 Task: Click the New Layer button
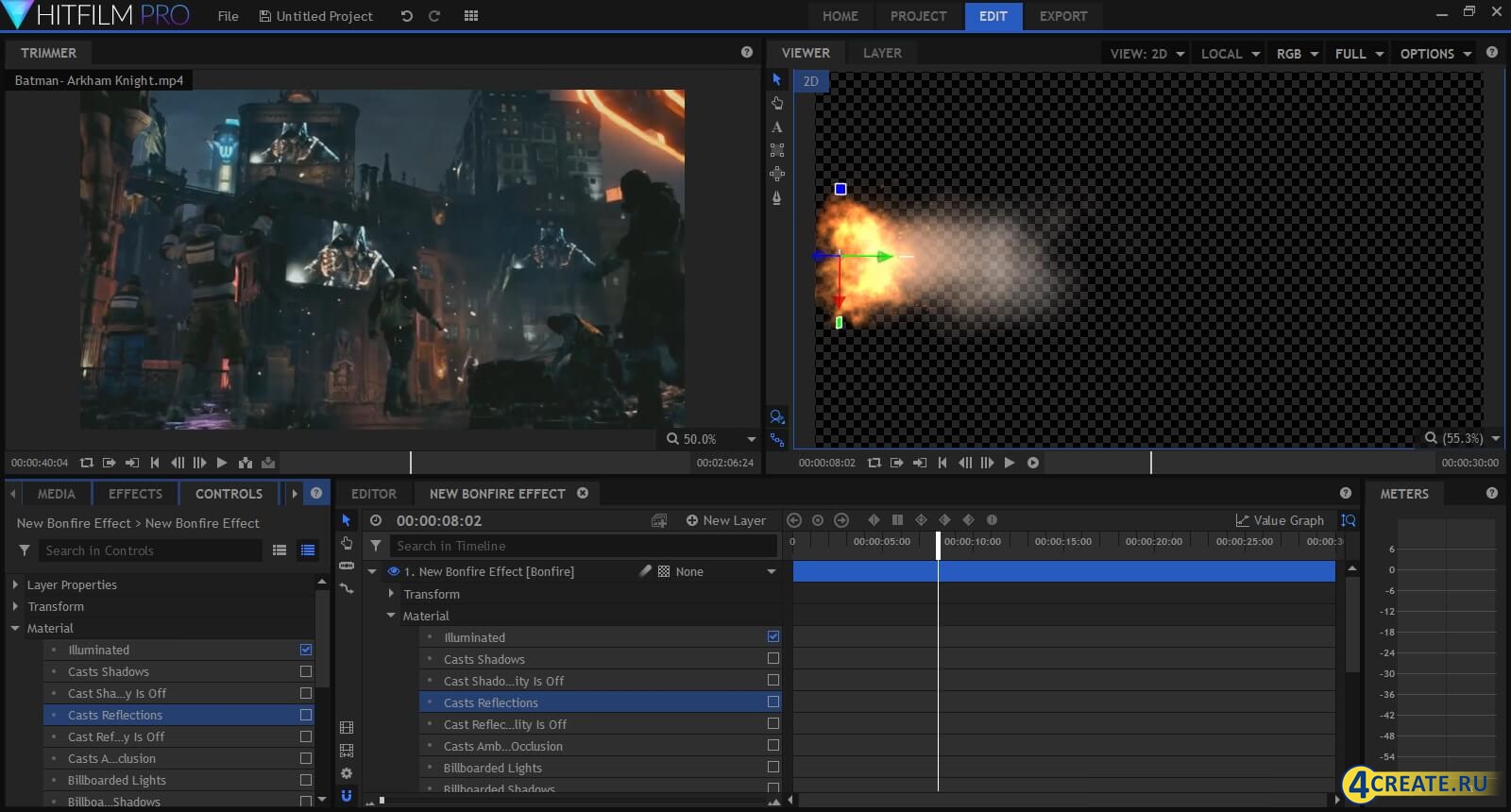click(x=725, y=520)
